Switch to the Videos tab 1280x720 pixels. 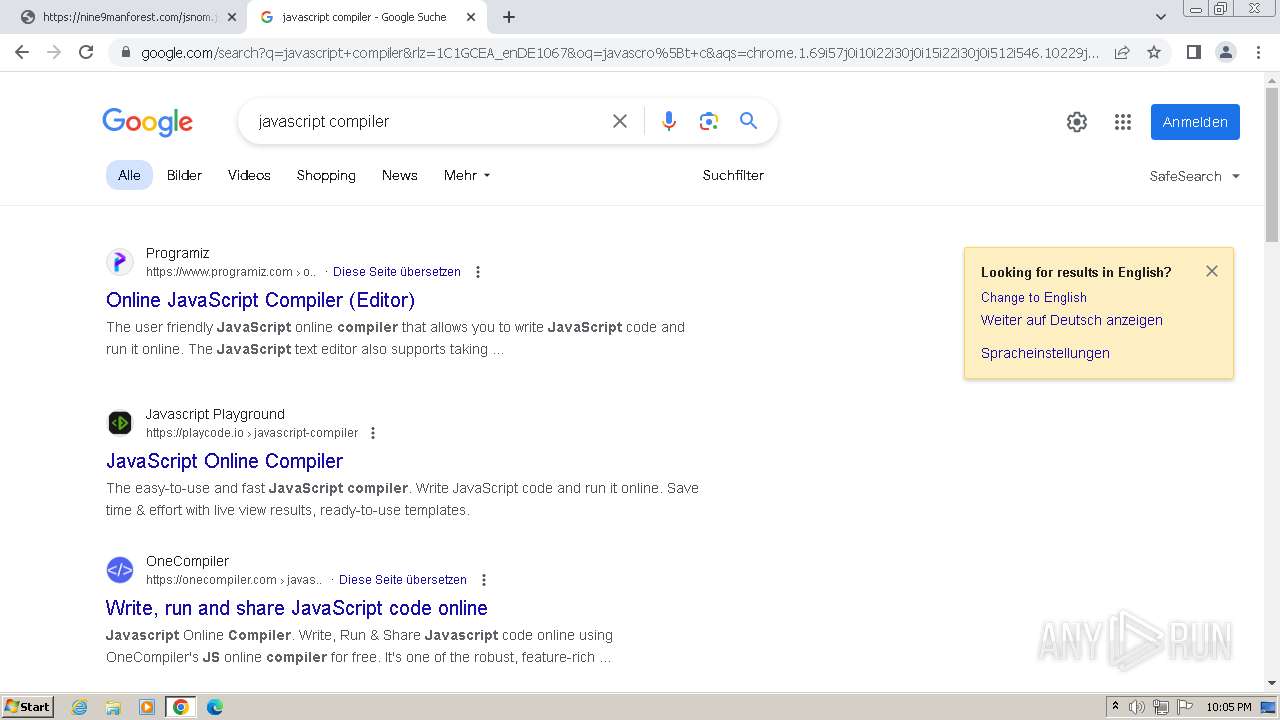click(249, 175)
